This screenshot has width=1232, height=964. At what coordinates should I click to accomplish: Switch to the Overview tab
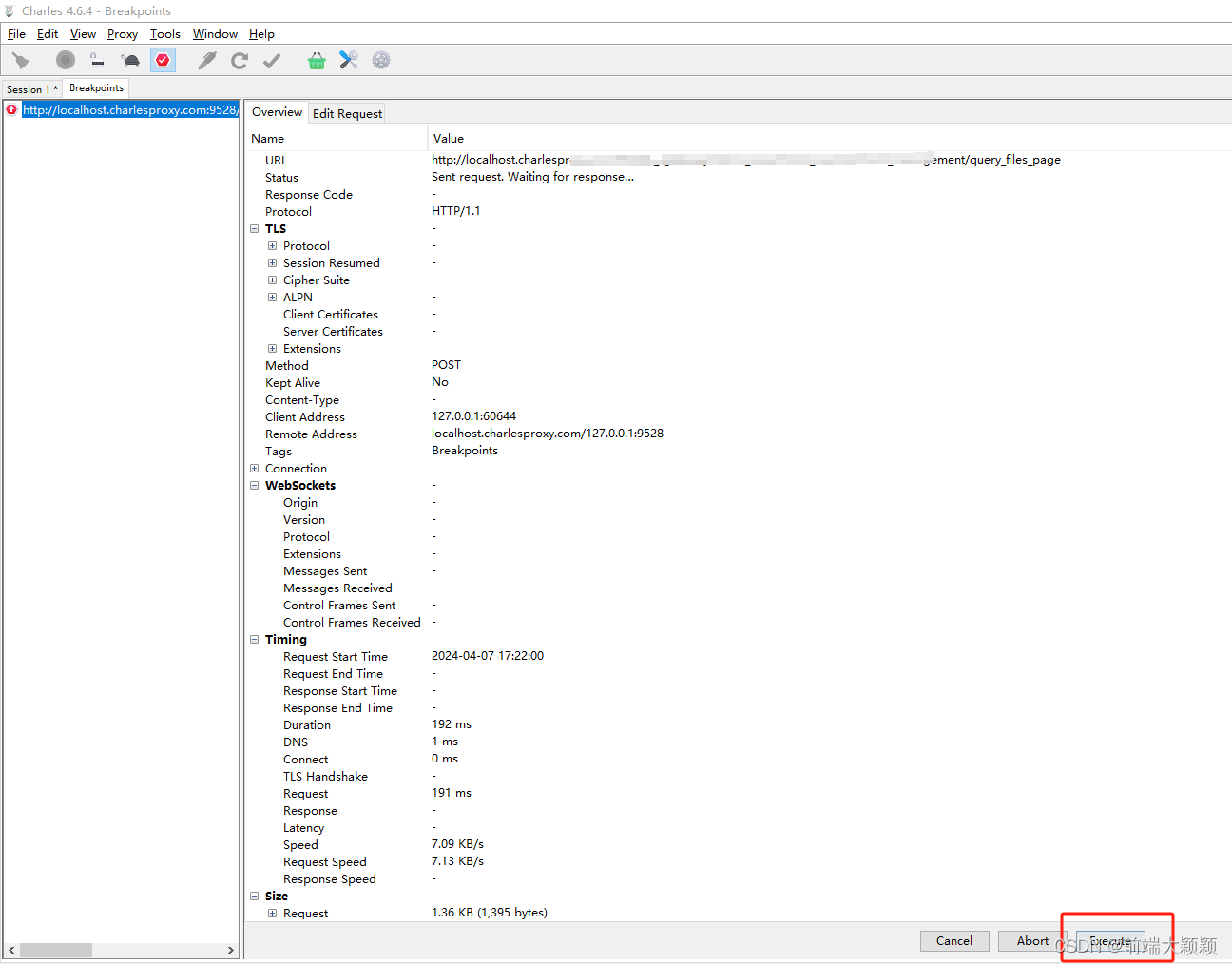point(277,112)
